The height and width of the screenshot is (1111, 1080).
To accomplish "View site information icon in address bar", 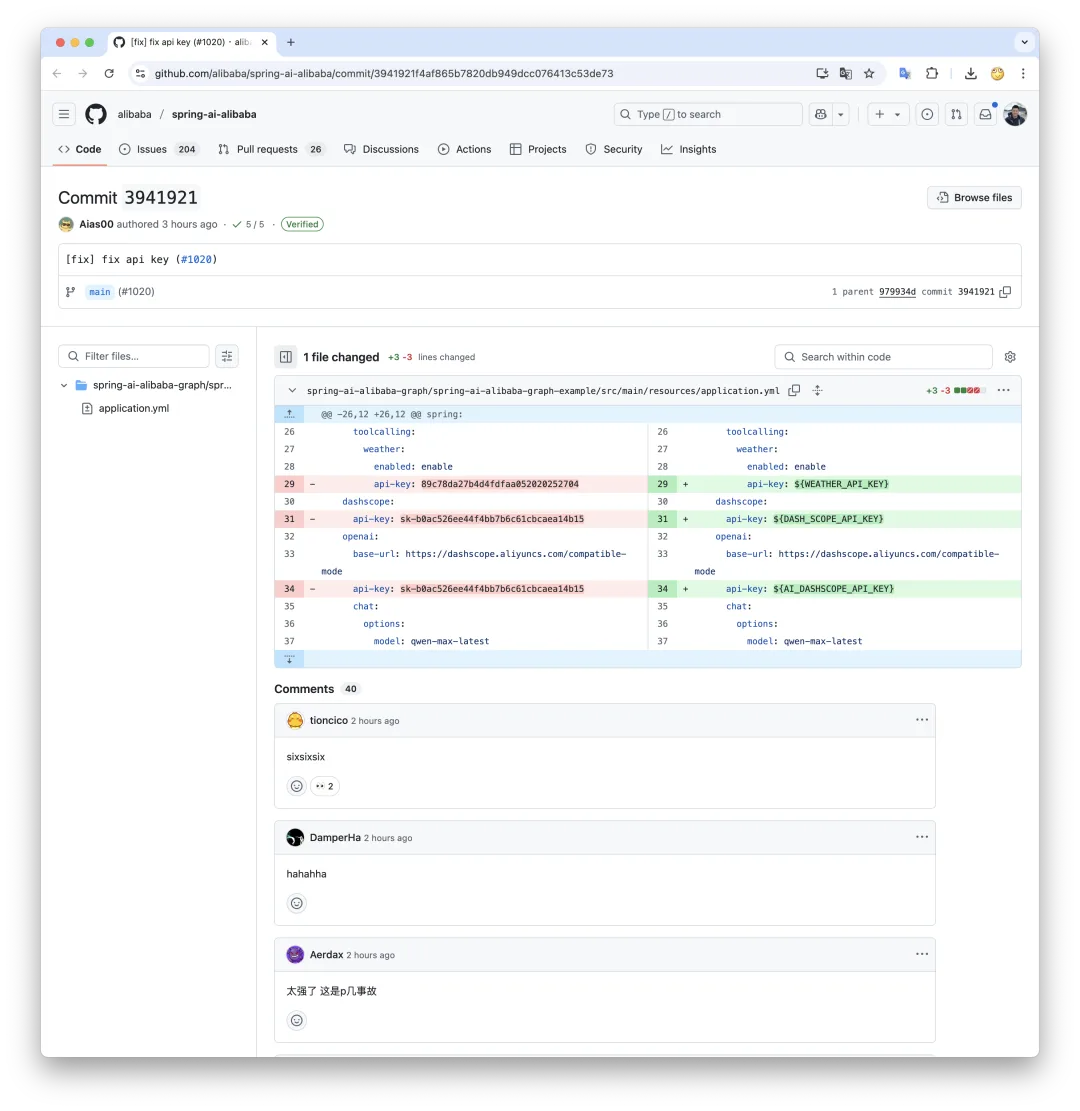I will (x=140, y=73).
